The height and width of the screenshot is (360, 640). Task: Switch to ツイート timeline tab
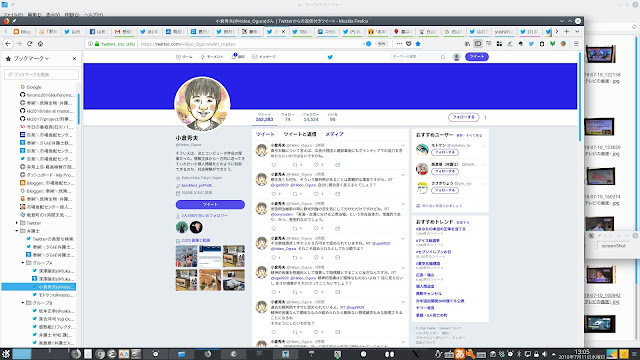pos(265,134)
